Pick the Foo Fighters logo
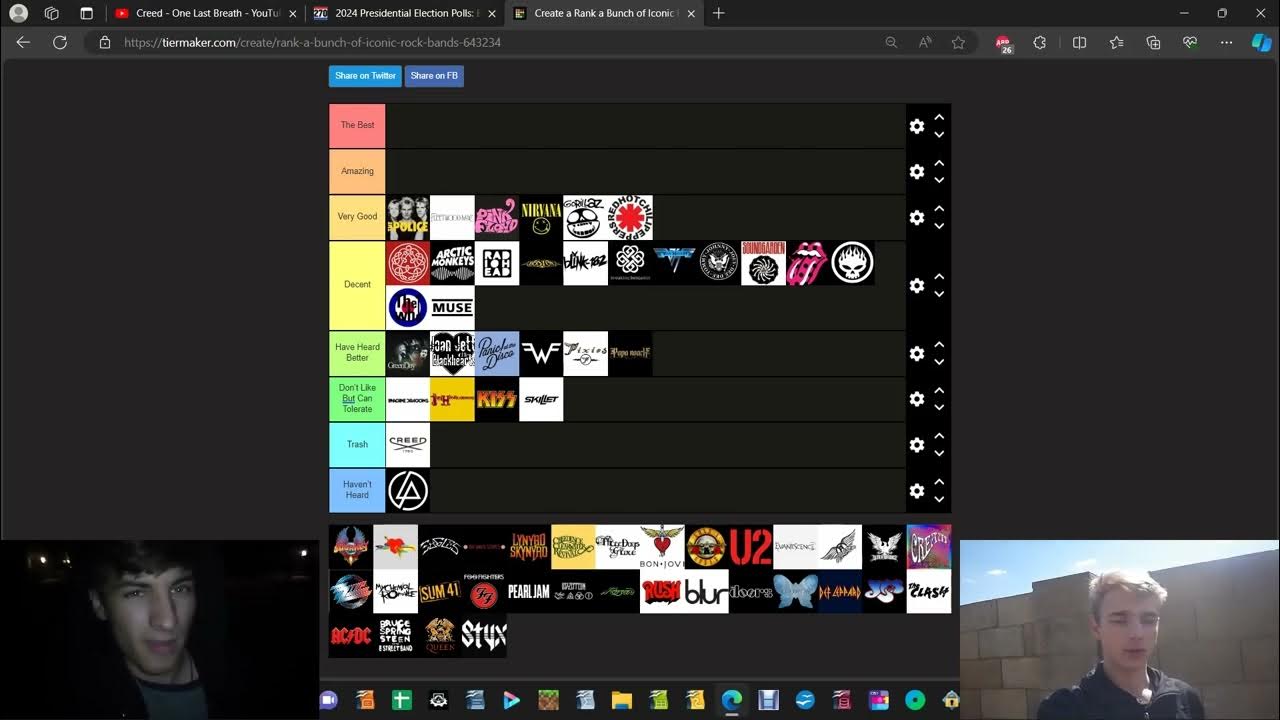 coord(484,591)
